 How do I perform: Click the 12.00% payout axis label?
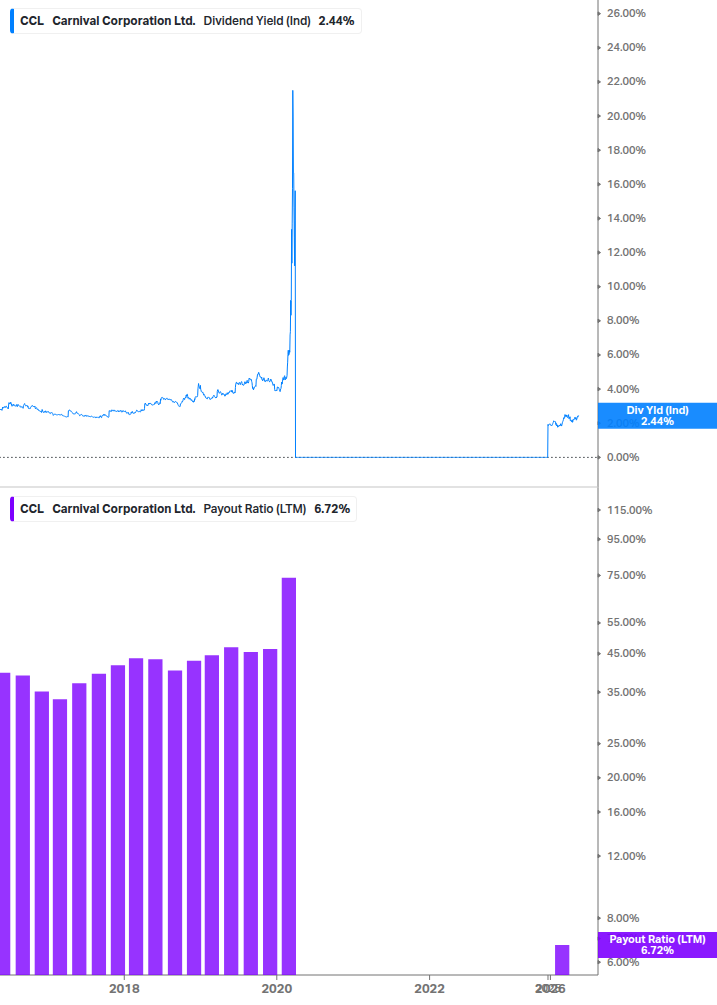click(x=626, y=856)
